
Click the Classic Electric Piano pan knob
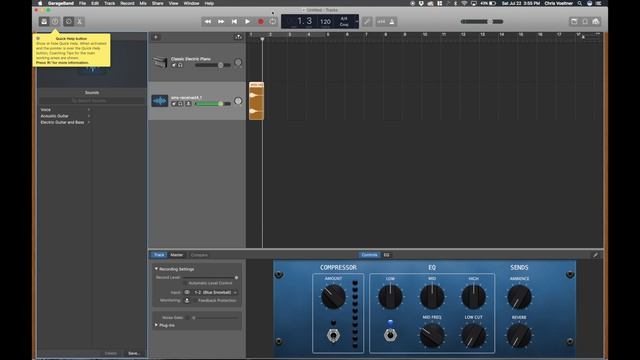point(238,62)
